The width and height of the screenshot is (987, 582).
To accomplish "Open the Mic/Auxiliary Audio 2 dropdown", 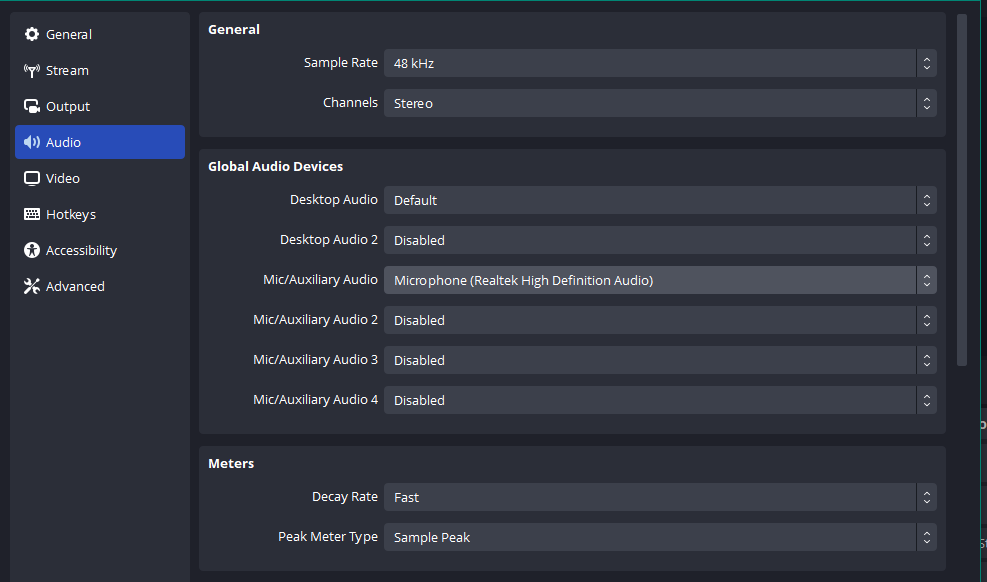I will click(x=660, y=320).
